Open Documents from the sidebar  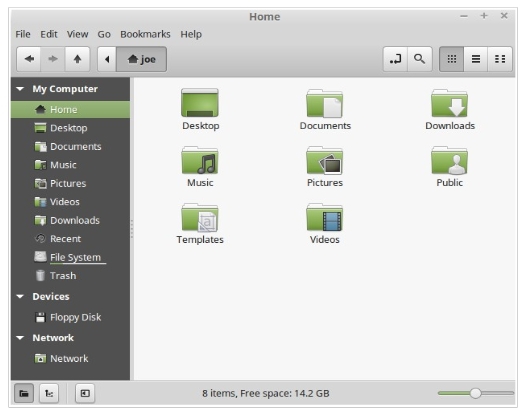coord(70,146)
